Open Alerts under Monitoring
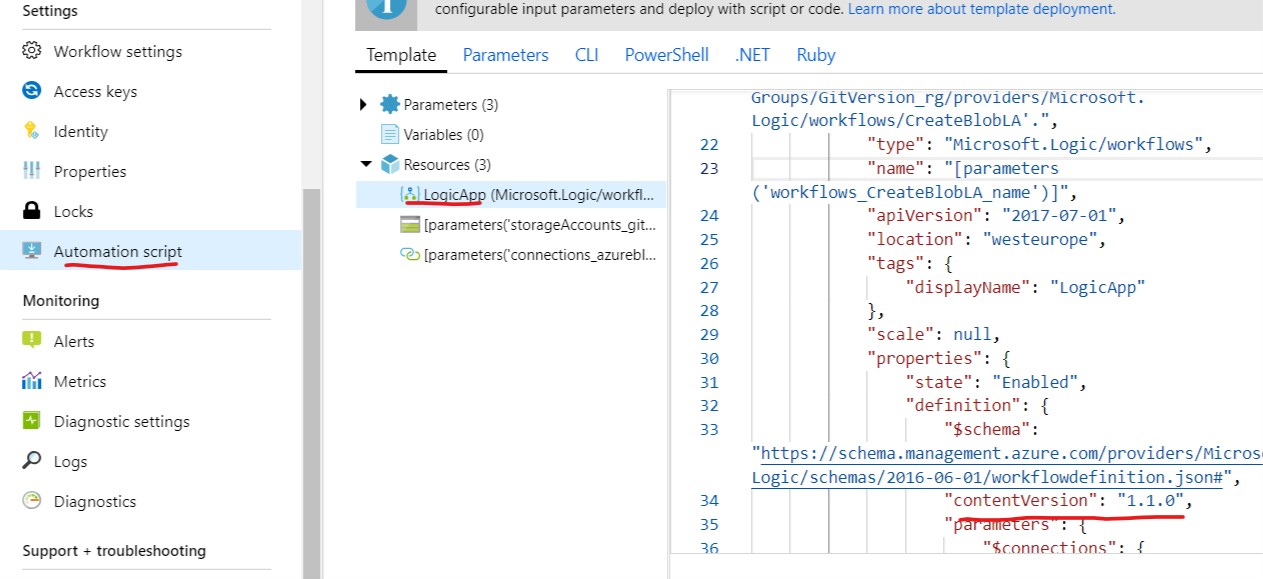This screenshot has width=1263, height=579. (74, 341)
